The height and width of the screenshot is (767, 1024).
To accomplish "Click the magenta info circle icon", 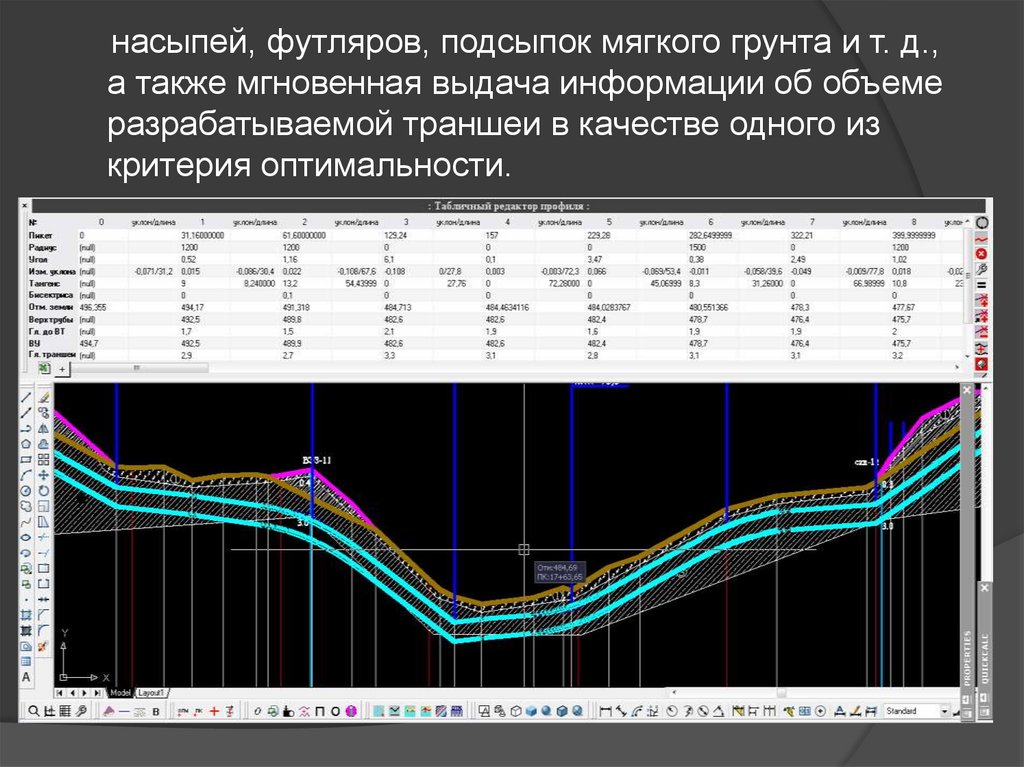I will point(351,711).
